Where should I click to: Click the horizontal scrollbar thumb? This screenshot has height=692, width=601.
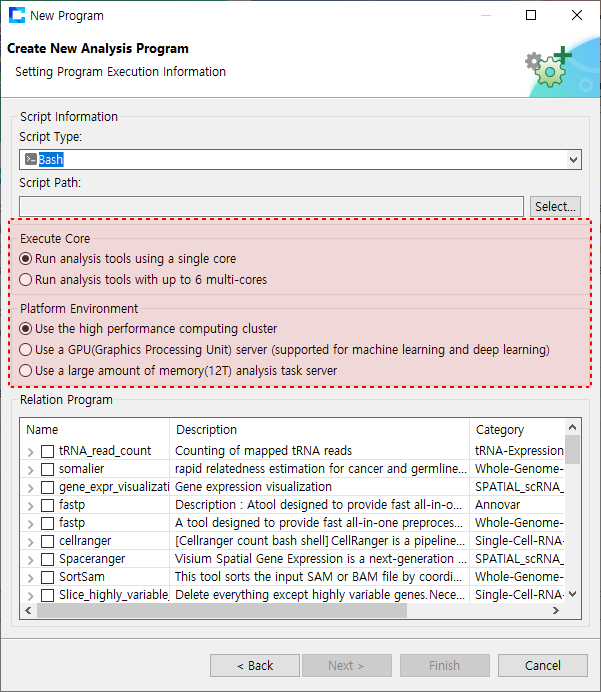[x=222, y=610]
